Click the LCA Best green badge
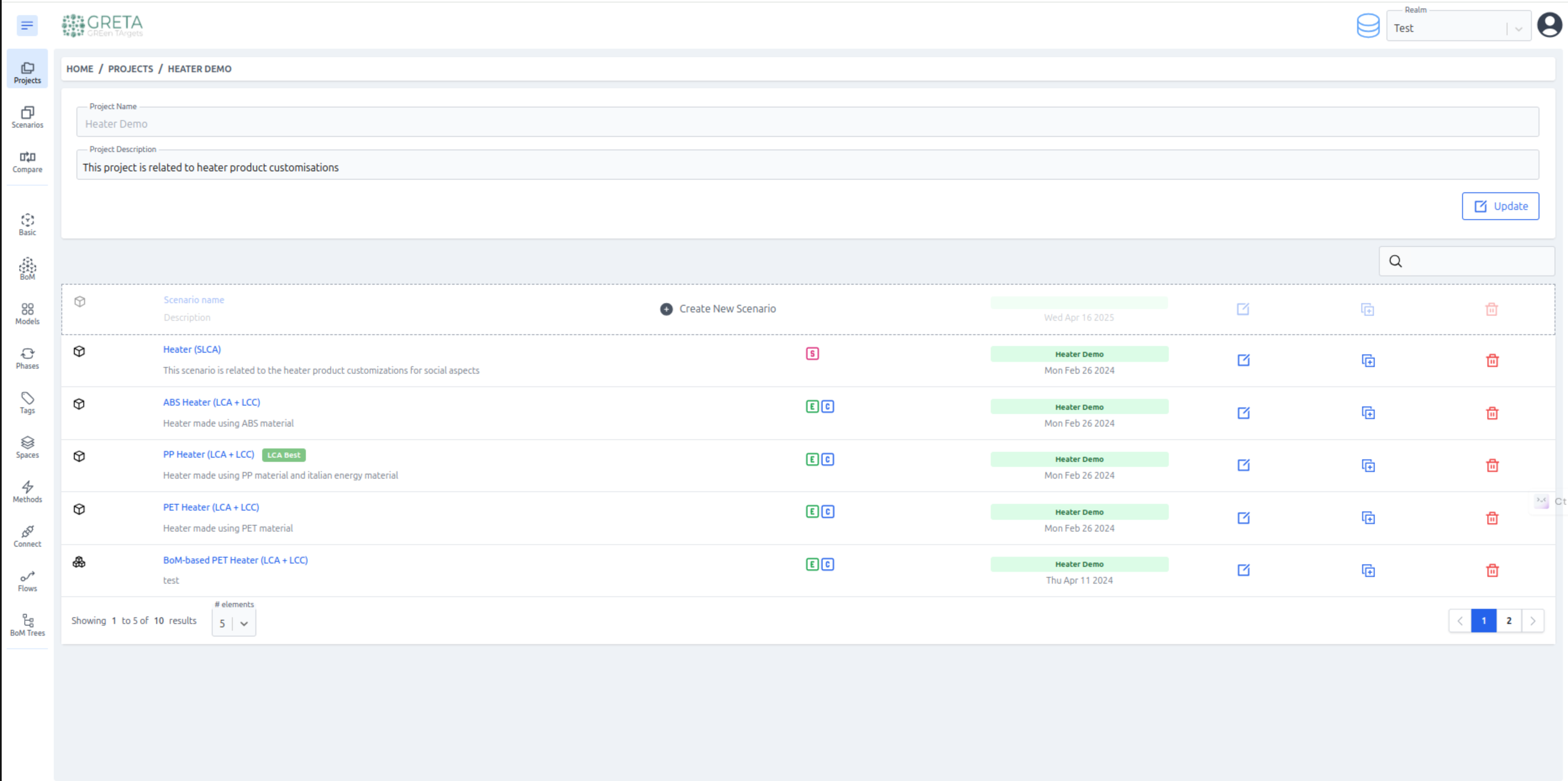 pyautogui.click(x=284, y=455)
